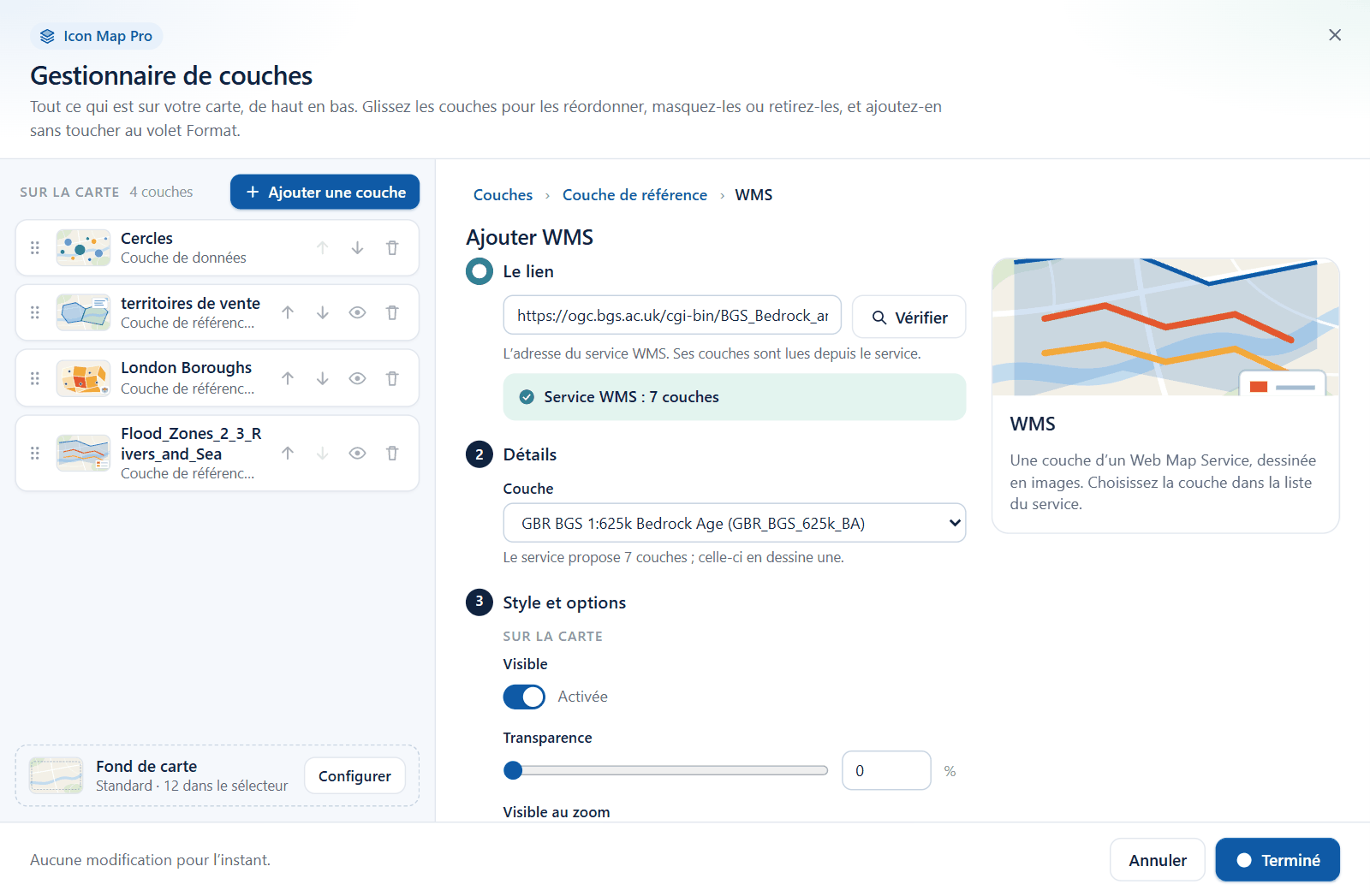Viewport: 1370px width, 896px height.
Task: Click the Détails step 2 indicator
Action: [x=479, y=454]
